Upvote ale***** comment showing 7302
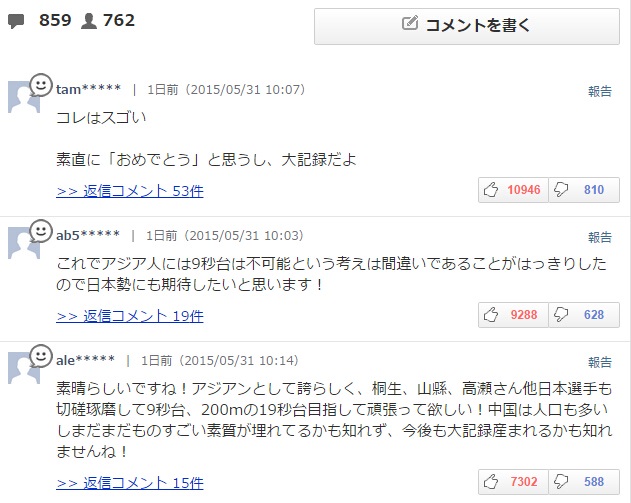631x503 pixels. [x=513, y=482]
